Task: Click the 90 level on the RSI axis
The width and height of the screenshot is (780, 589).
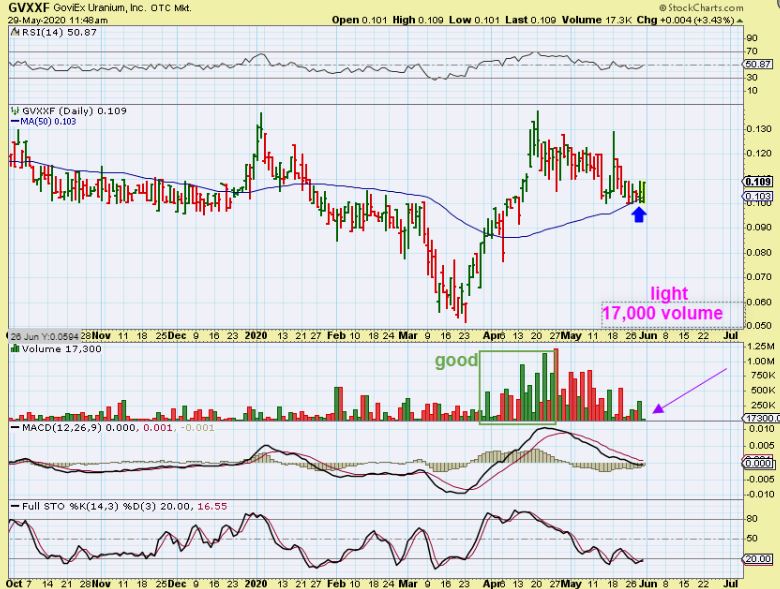Action: tap(752, 38)
